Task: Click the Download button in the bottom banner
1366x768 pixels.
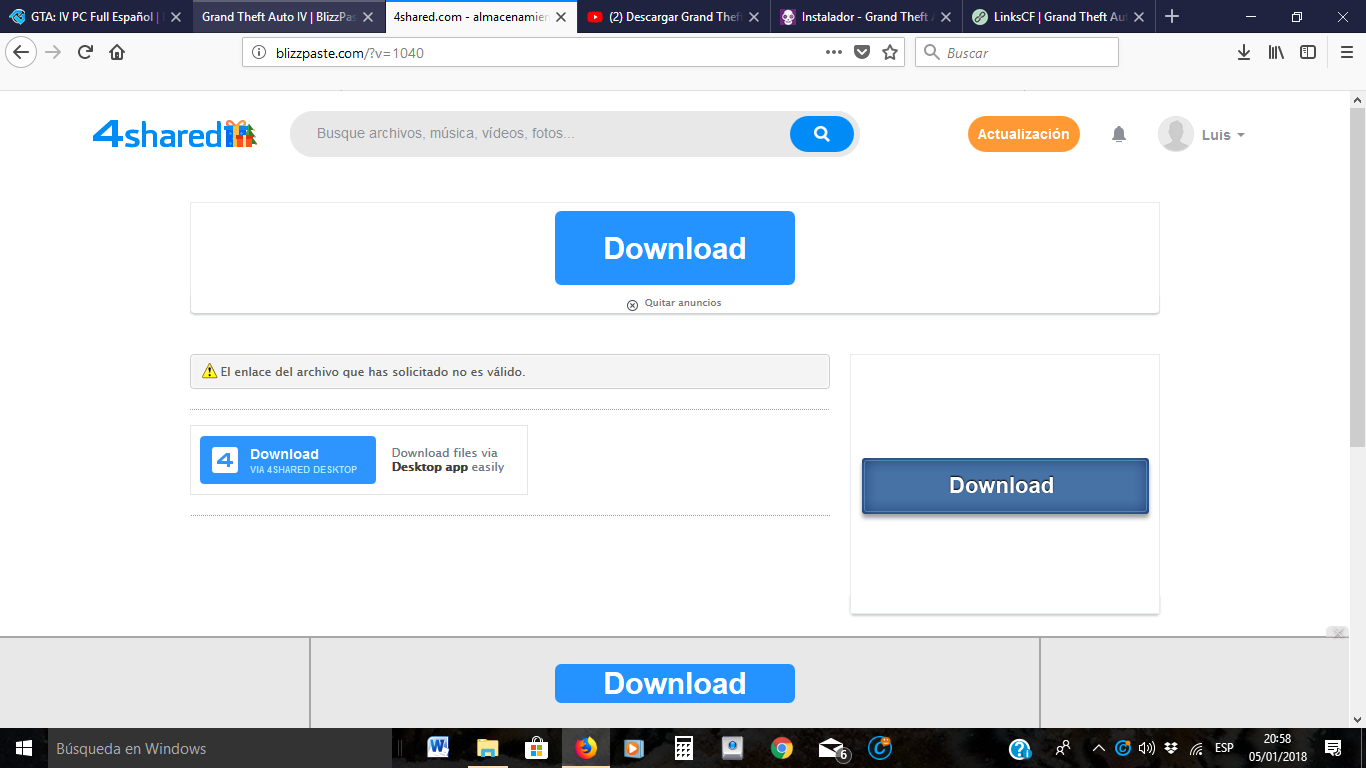Action: pos(675,683)
